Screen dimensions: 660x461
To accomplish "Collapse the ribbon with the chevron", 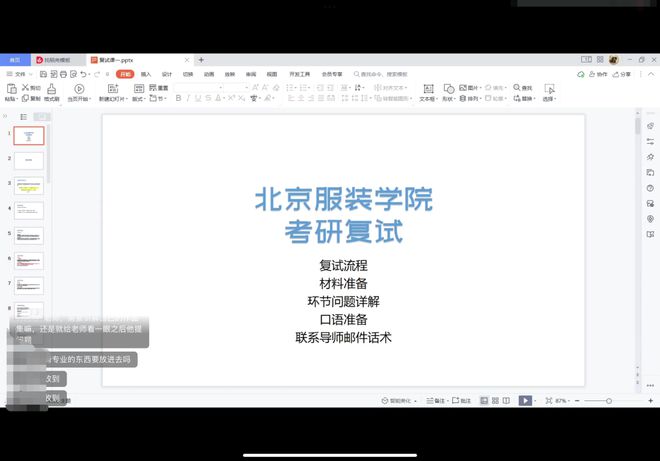I will click(651, 74).
